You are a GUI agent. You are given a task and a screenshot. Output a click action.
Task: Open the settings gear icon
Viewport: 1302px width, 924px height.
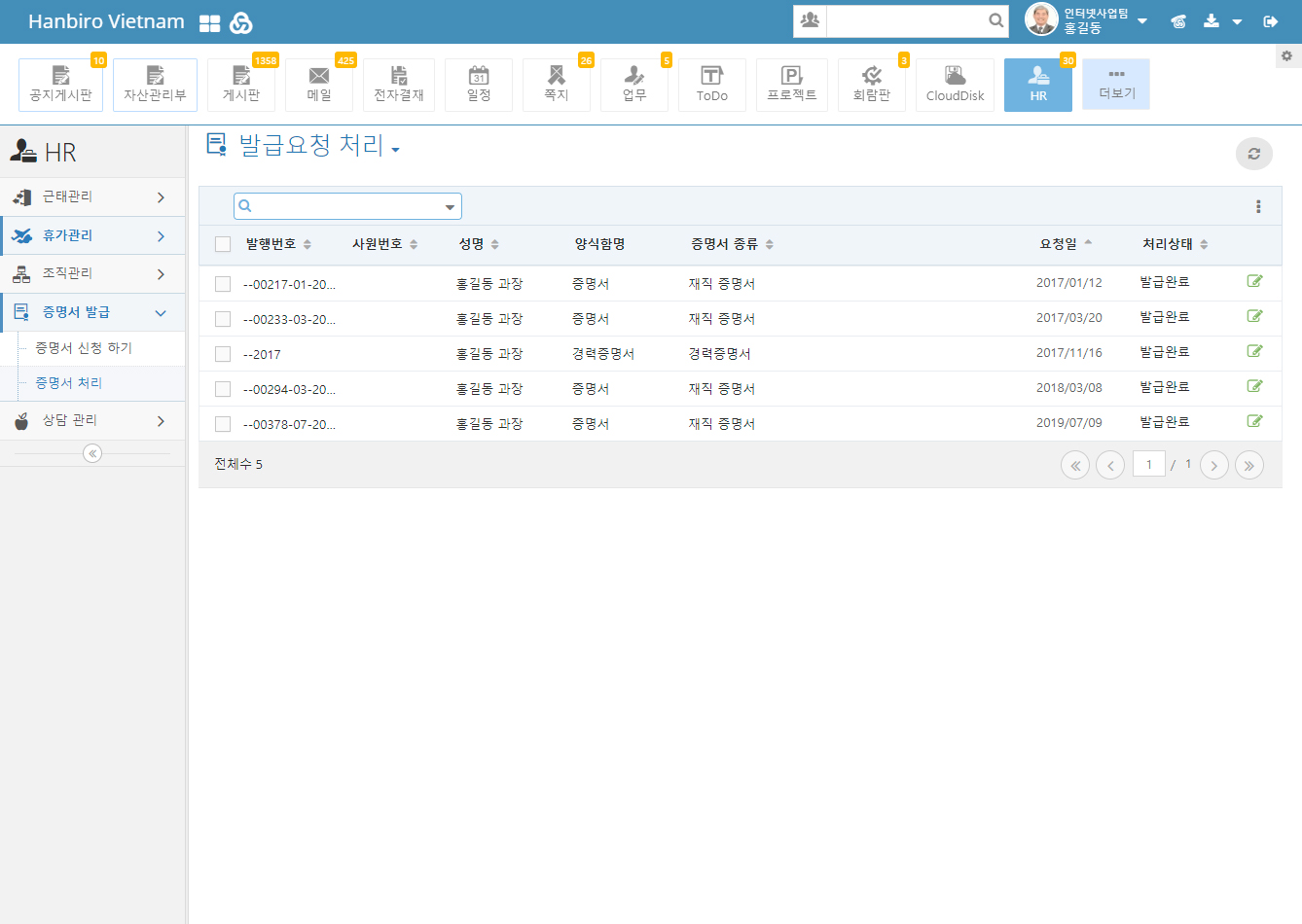[1286, 55]
